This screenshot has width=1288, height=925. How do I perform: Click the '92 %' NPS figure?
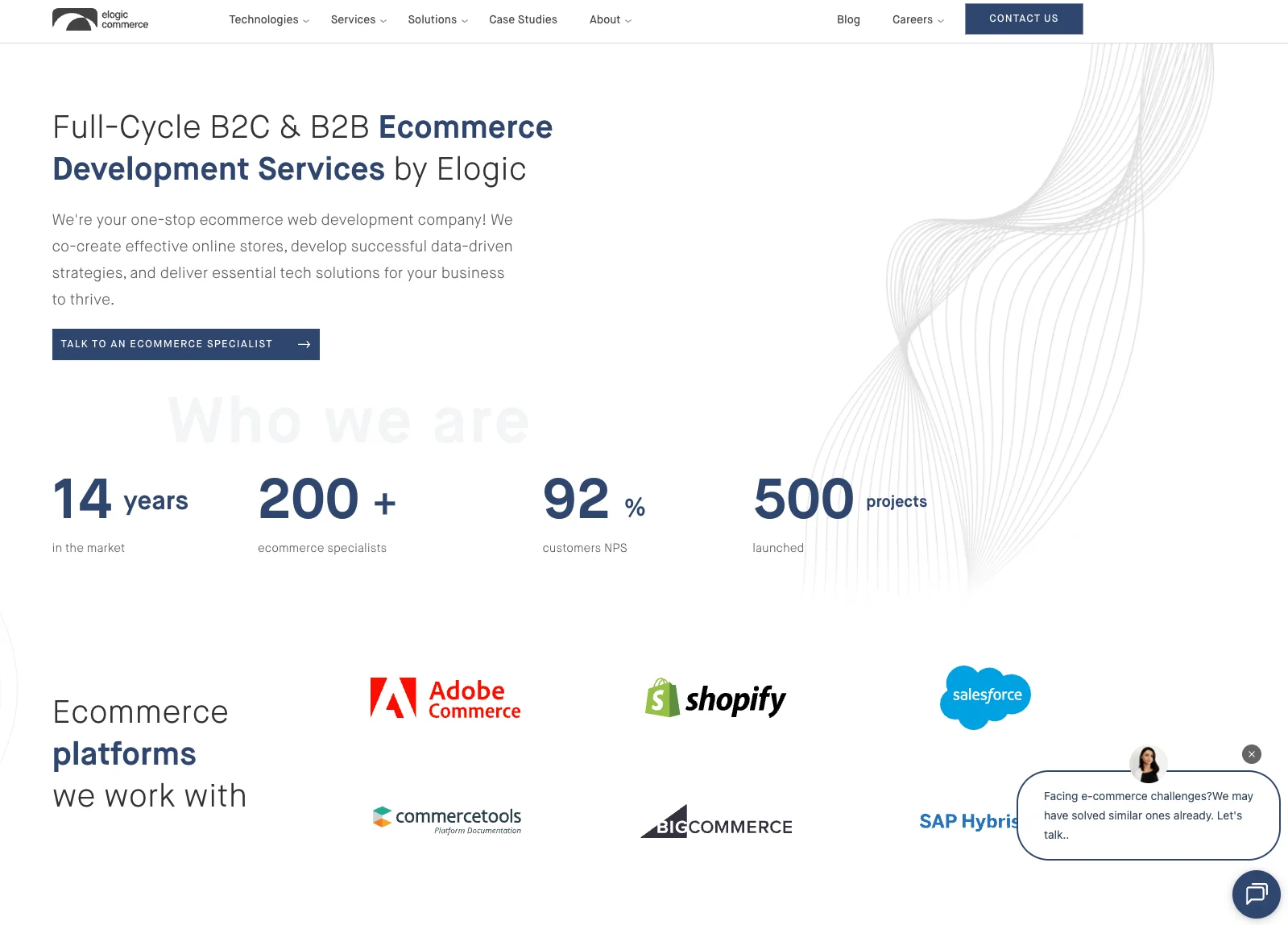594,499
